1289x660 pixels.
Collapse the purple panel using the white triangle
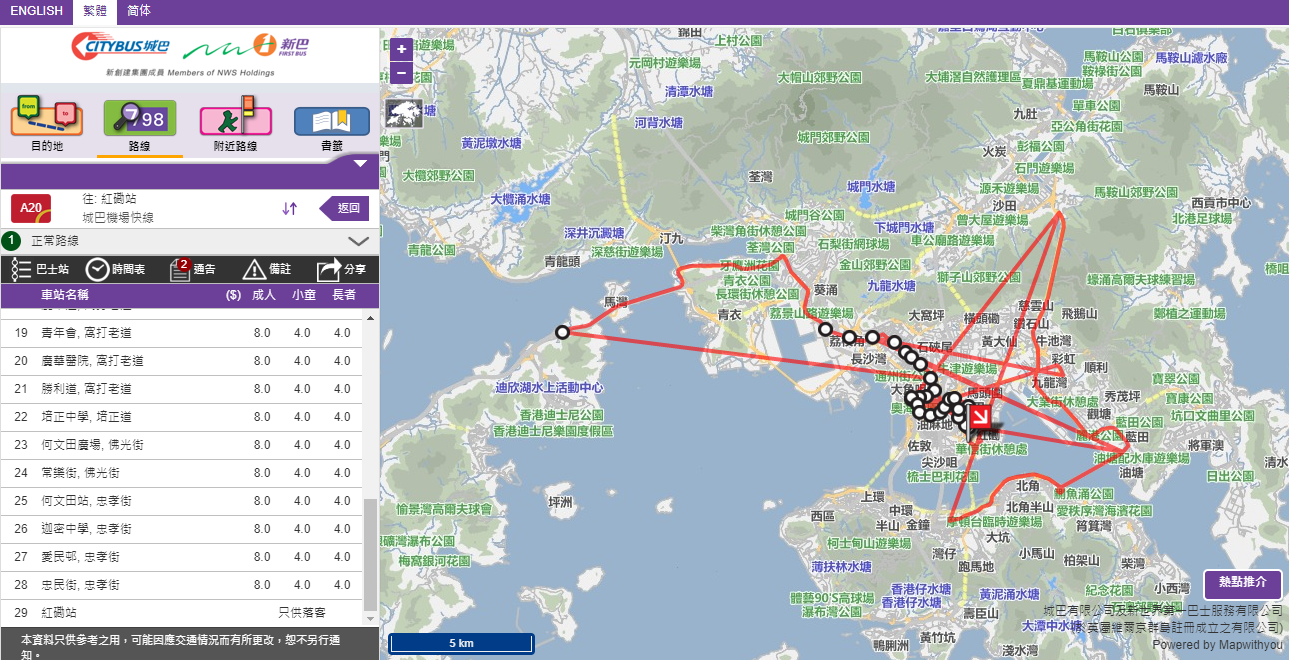pos(360,163)
